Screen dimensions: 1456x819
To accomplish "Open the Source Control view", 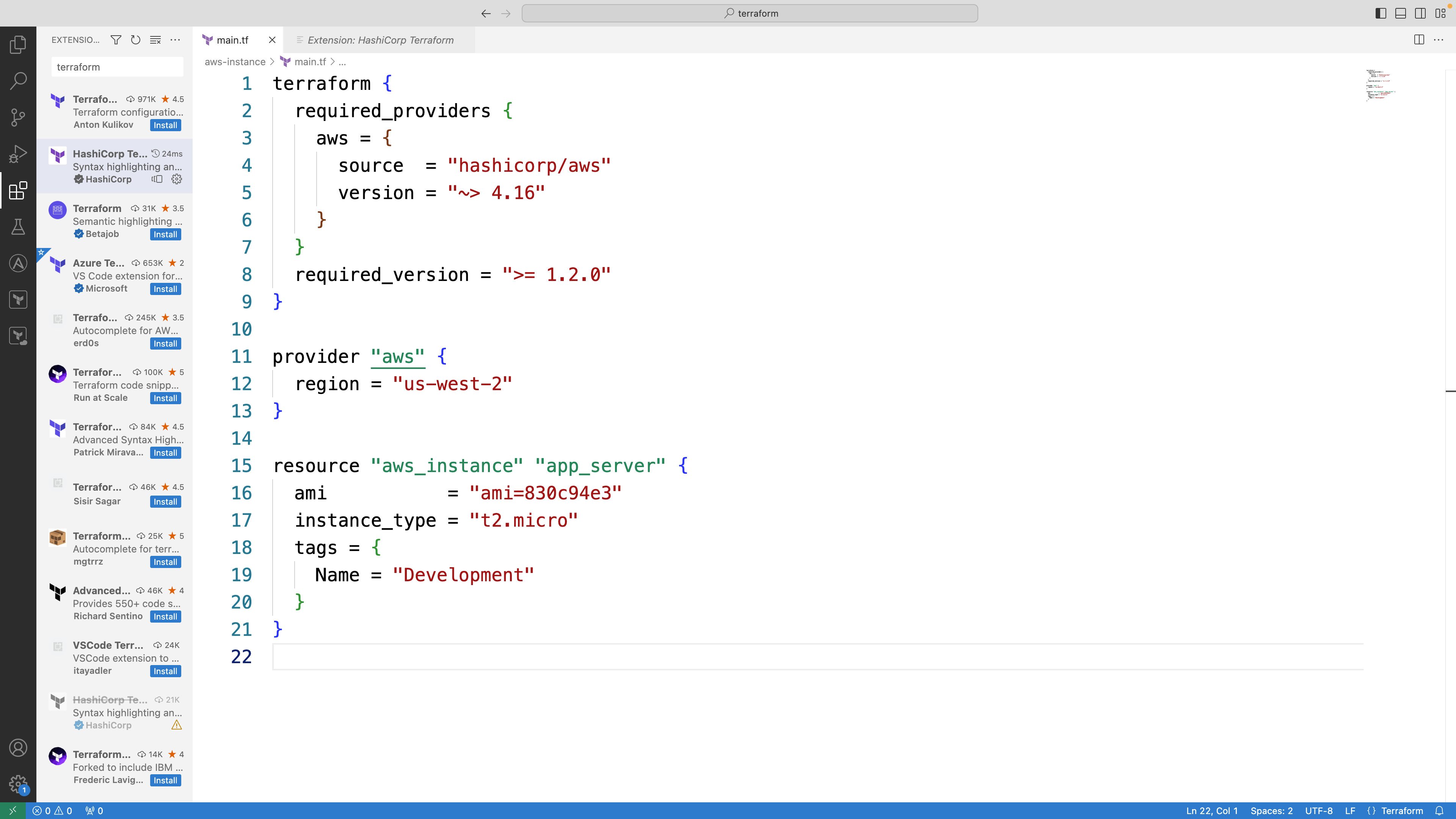I will [18, 117].
